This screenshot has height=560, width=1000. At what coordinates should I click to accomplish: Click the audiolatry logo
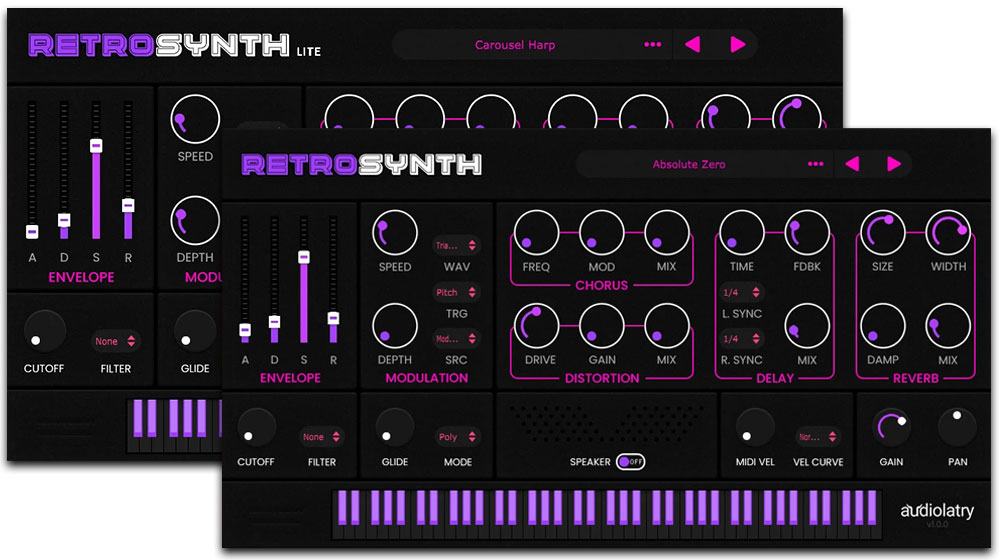tap(937, 510)
